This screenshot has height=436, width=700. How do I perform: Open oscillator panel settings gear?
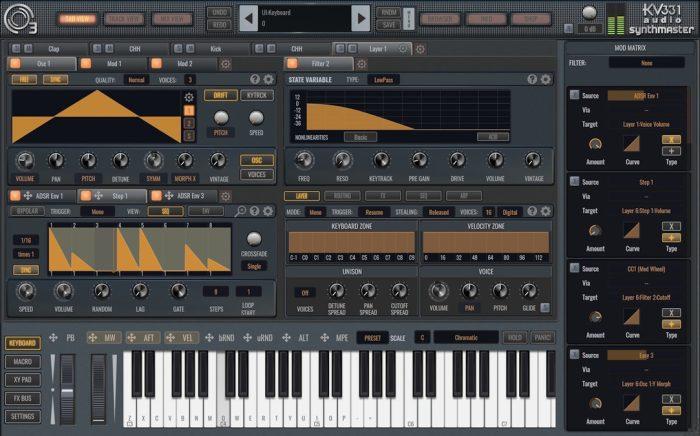tap(268, 79)
